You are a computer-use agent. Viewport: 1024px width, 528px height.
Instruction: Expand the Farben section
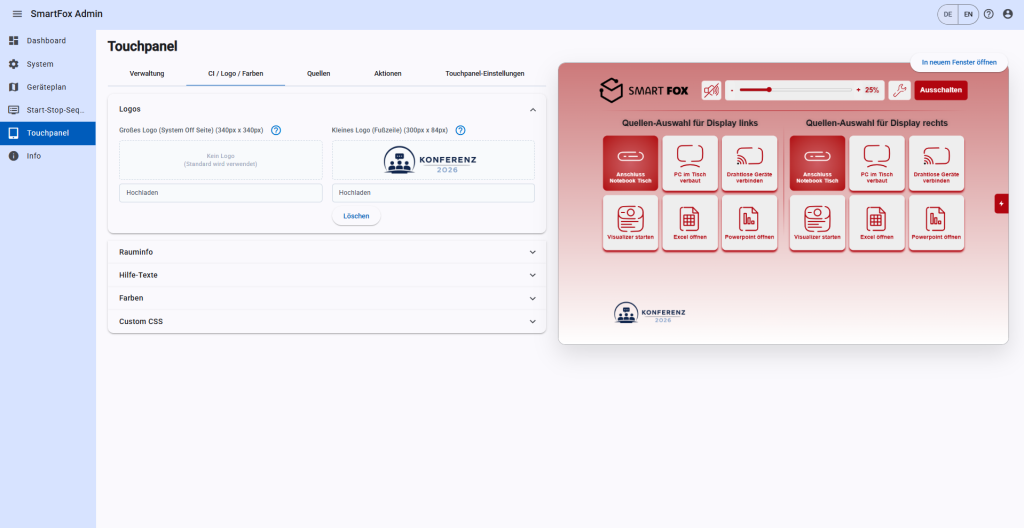click(327, 298)
